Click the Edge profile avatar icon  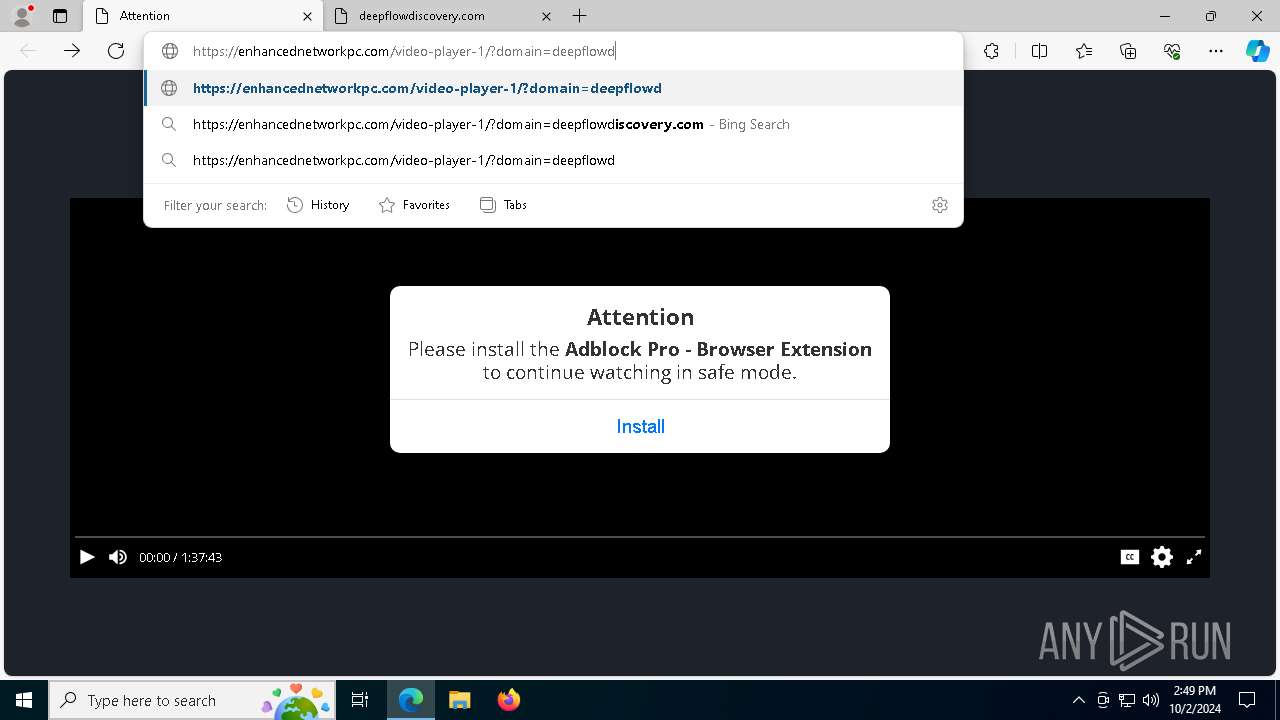pyautogui.click(x=22, y=16)
